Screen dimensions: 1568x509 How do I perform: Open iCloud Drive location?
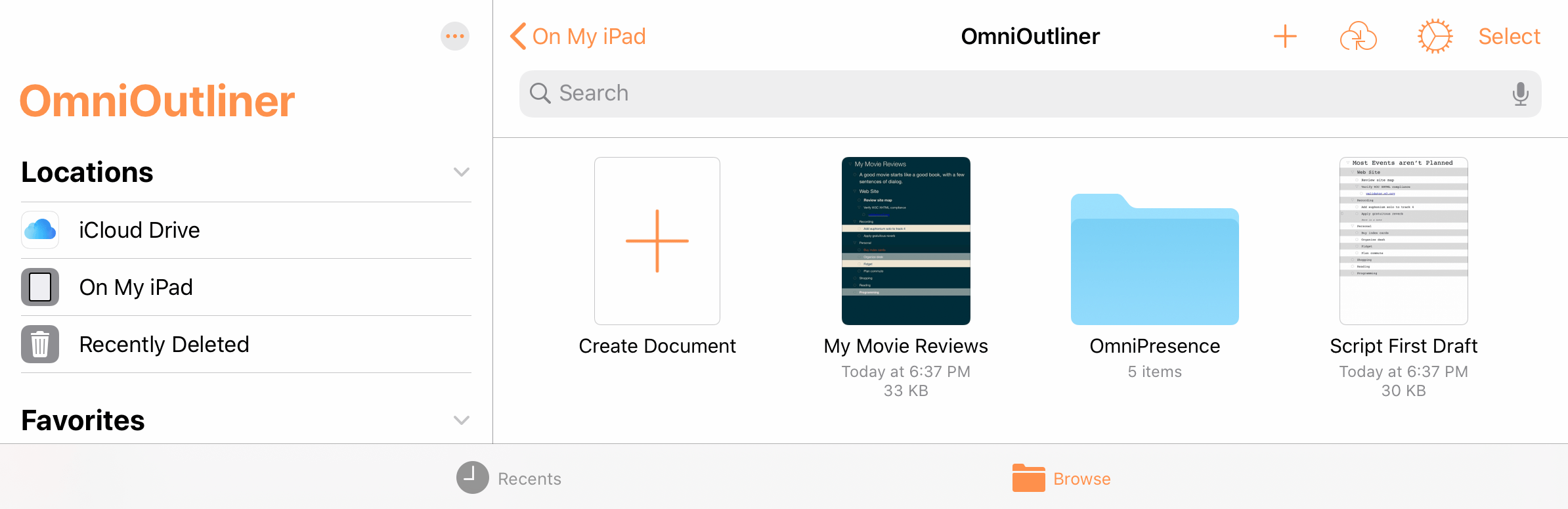pyautogui.click(x=246, y=230)
